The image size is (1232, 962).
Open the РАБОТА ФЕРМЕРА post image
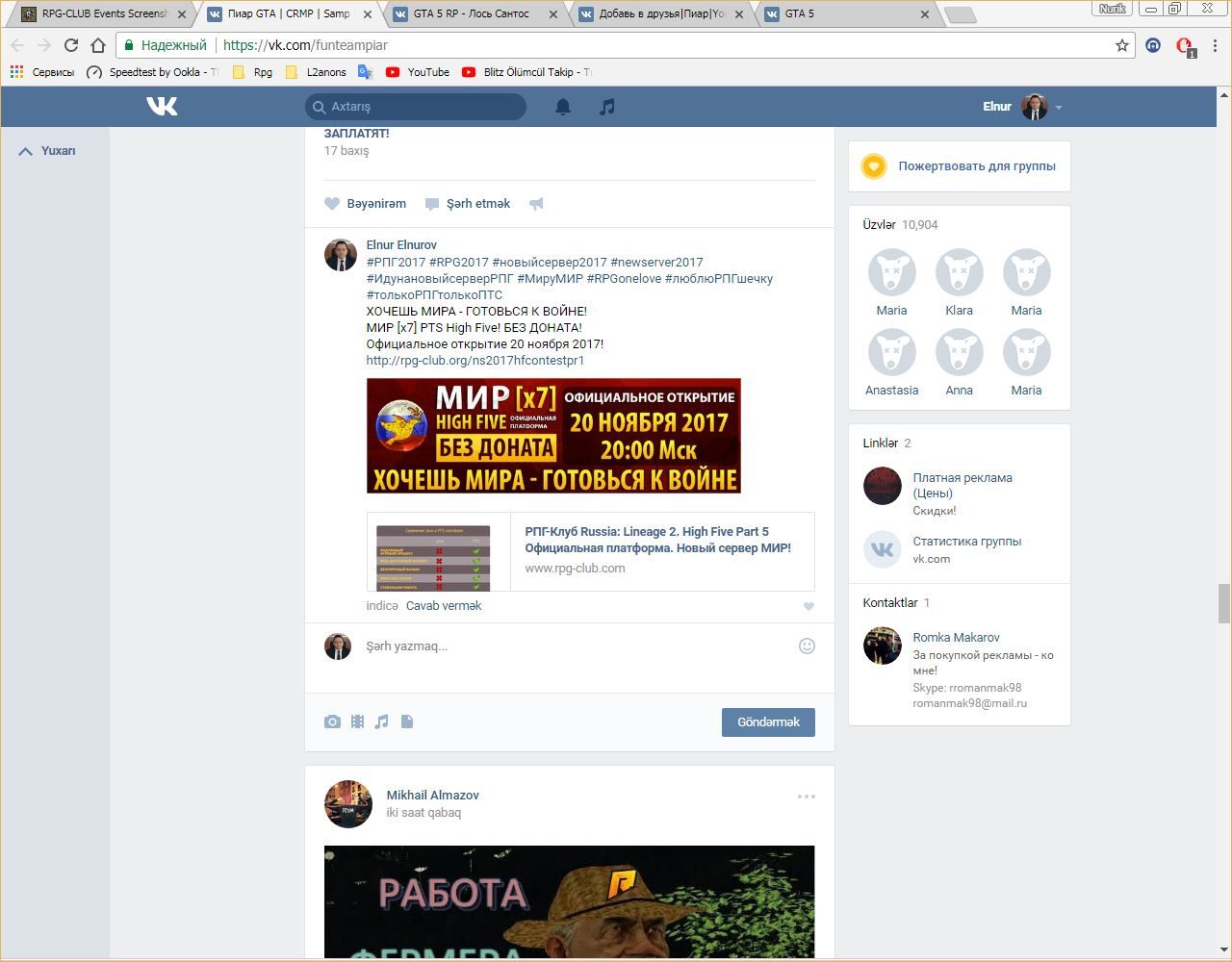tap(569, 901)
